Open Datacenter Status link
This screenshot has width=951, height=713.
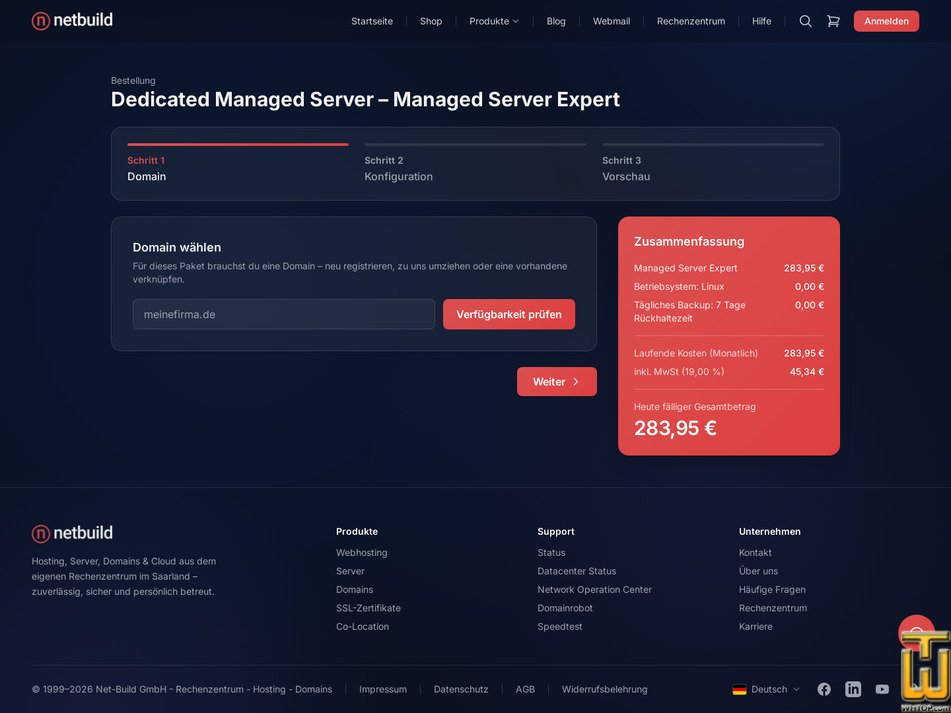click(x=576, y=571)
